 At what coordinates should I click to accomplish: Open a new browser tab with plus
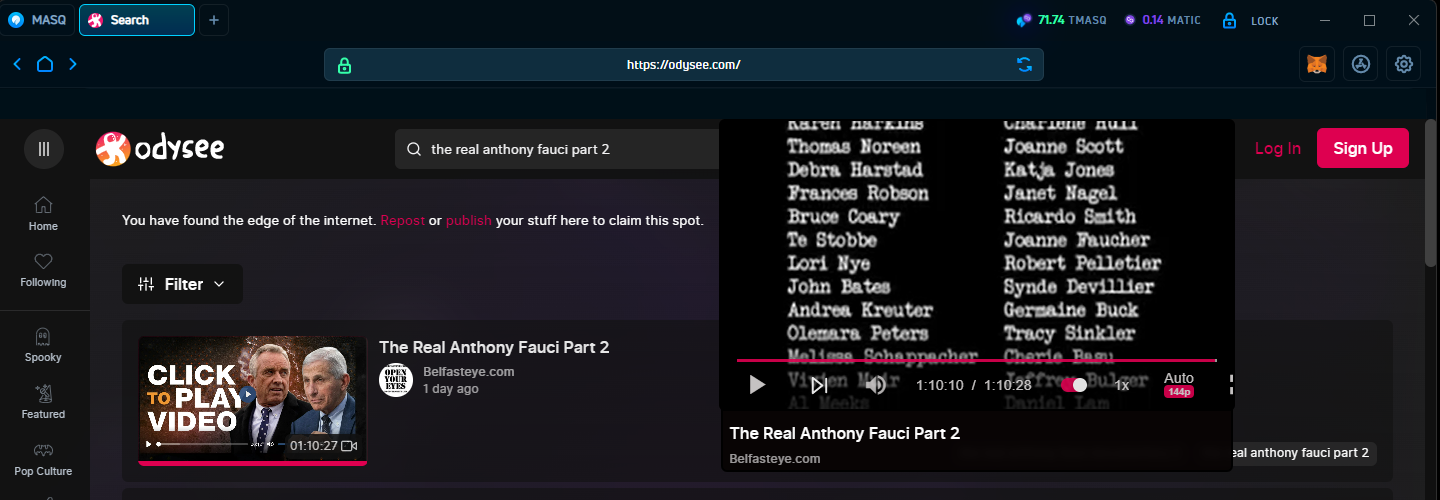(214, 20)
